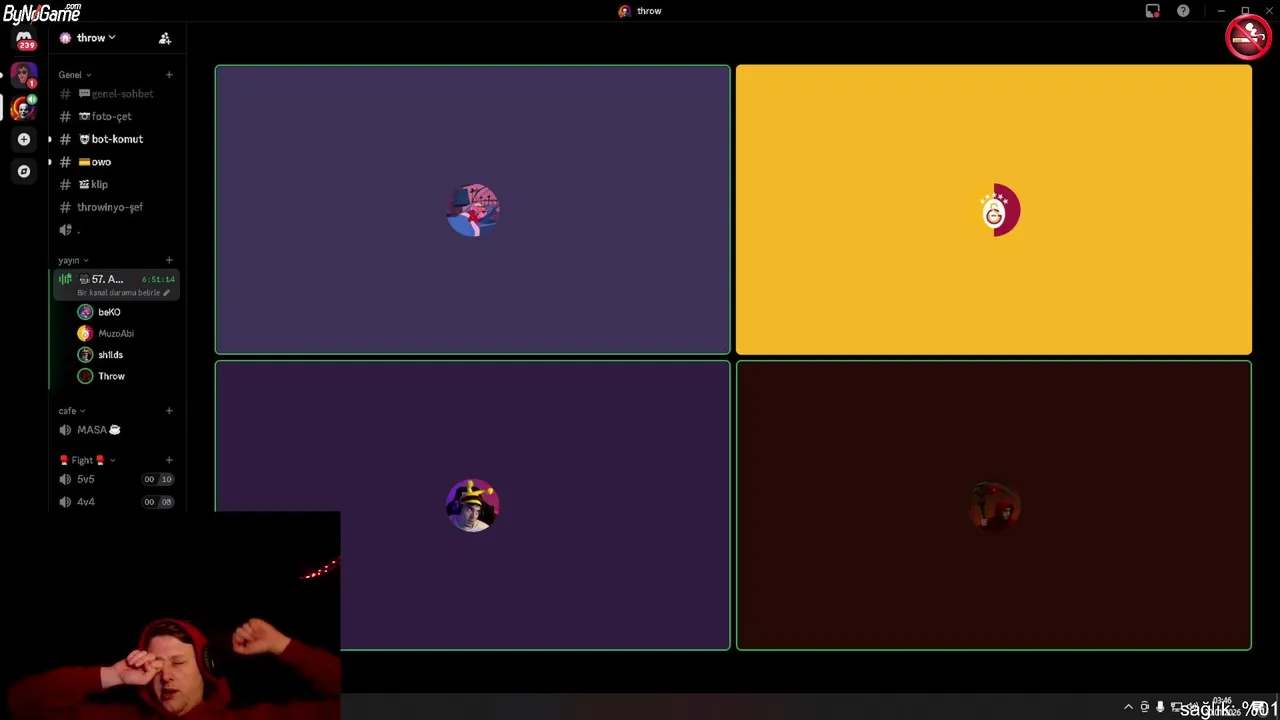The height and width of the screenshot is (720, 1280).
Task: Open bot-komut text channel
Action: [x=114, y=139]
